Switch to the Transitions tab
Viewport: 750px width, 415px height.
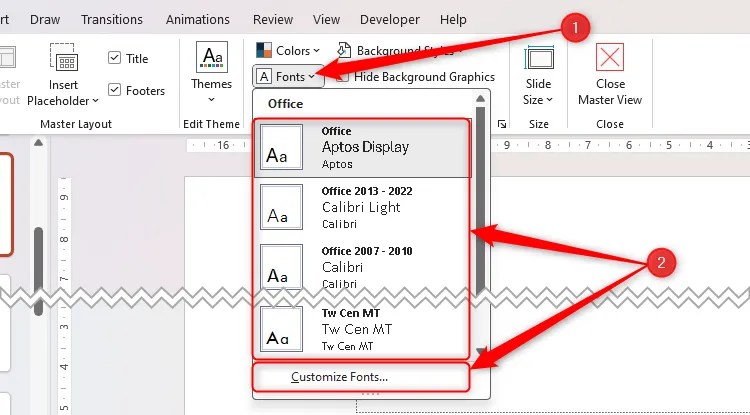click(112, 20)
